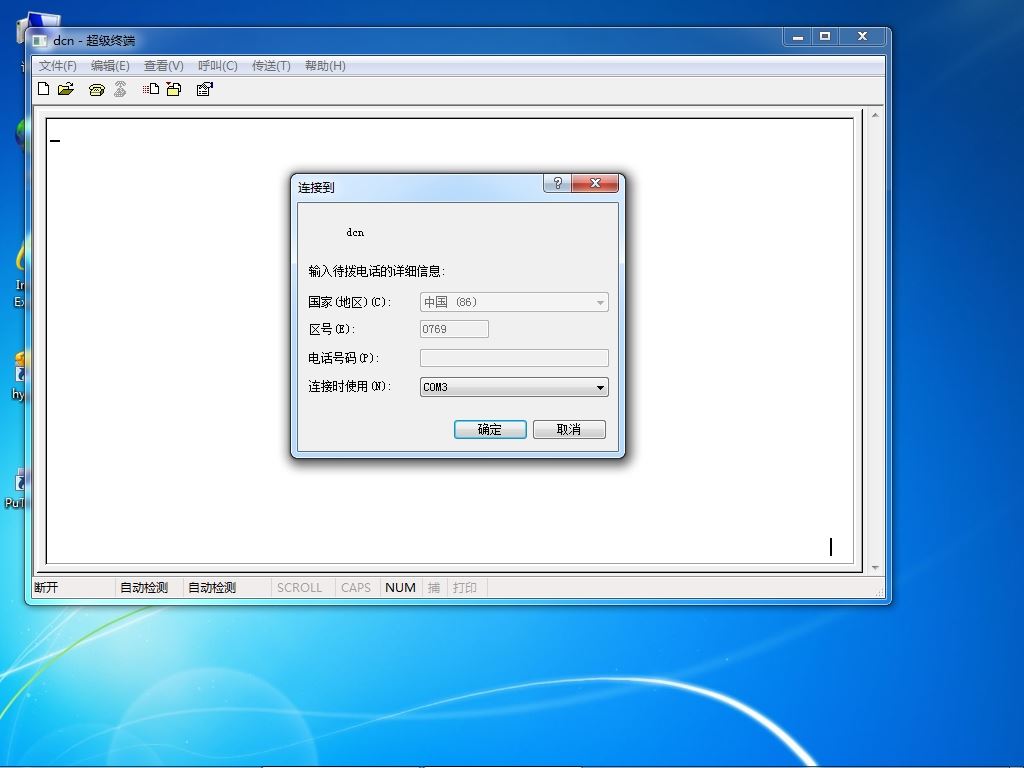Click the terminal scrollbar up arrow
The image size is (1024, 768).
pyautogui.click(x=875, y=116)
